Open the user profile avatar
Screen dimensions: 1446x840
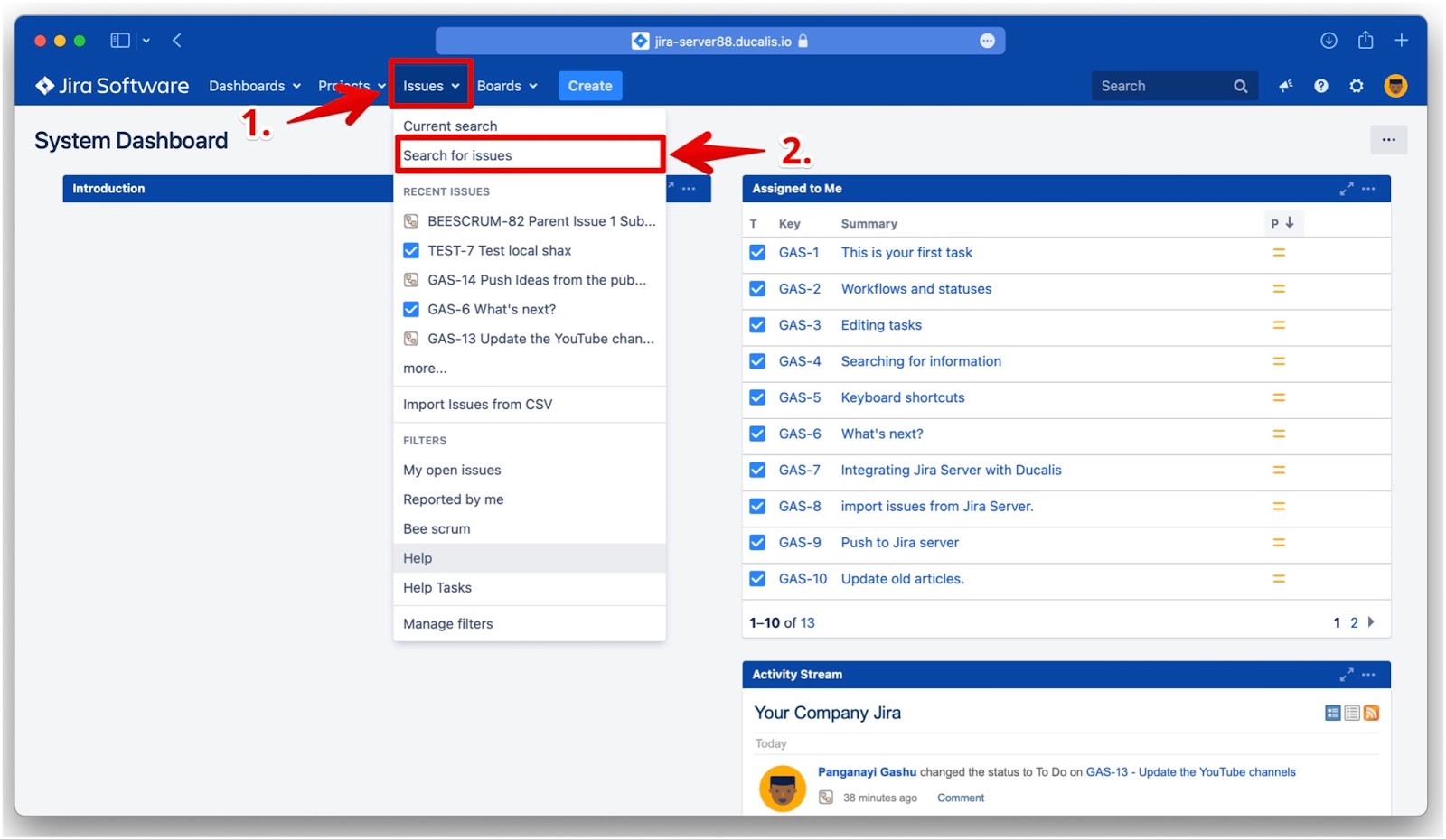(1395, 86)
